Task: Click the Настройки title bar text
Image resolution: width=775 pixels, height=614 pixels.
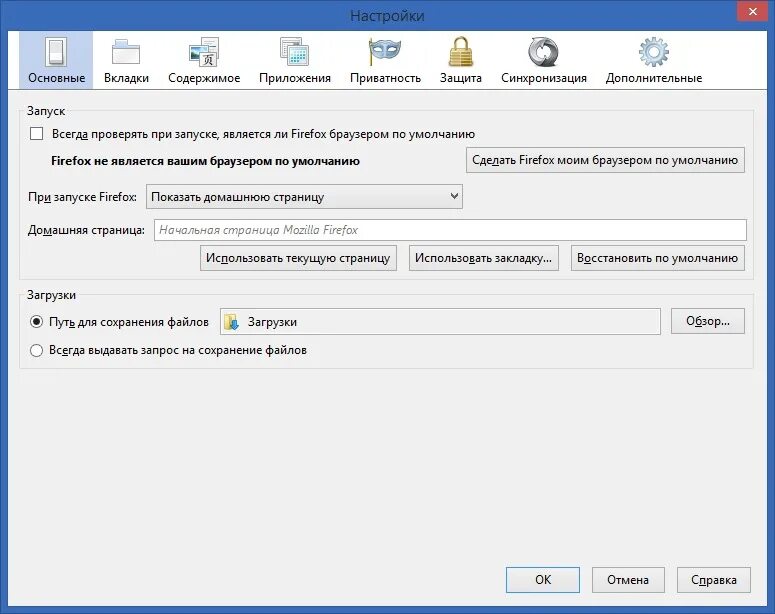Action: point(387,16)
